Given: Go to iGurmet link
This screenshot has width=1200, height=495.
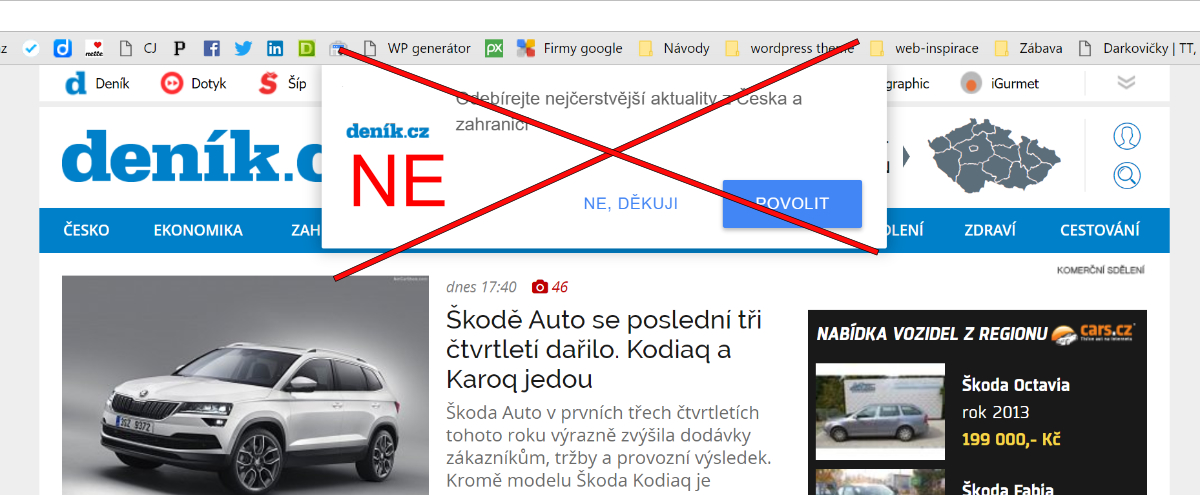Looking at the screenshot, I should click(x=999, y=84).
